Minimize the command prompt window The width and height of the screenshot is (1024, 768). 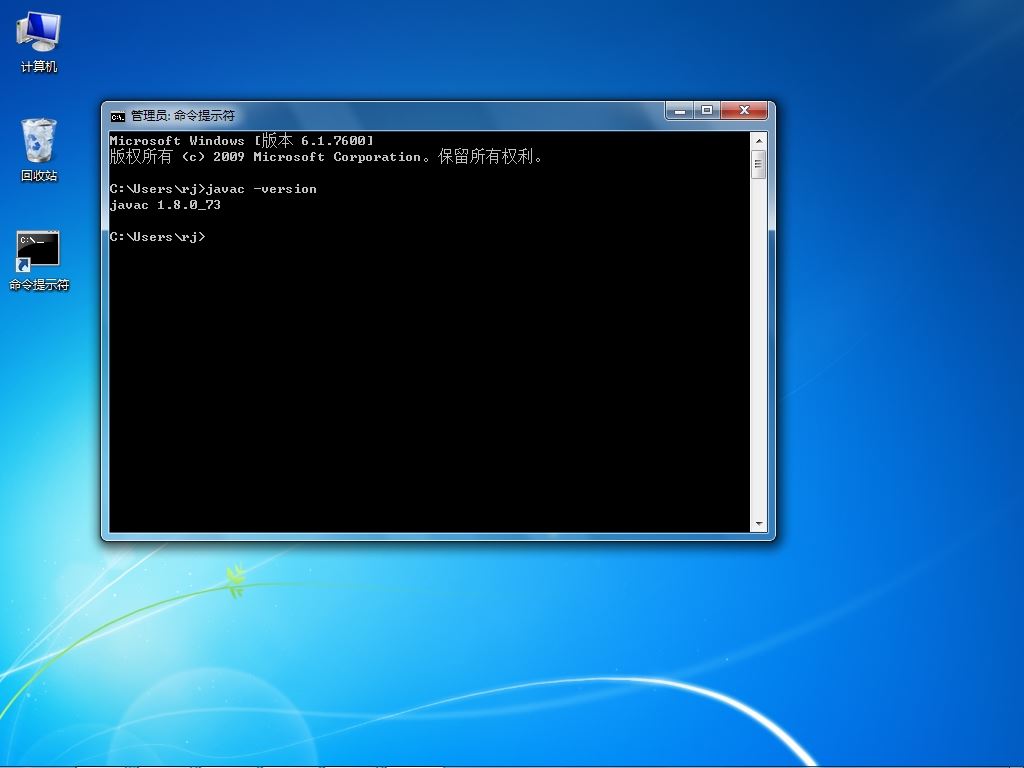680,111
